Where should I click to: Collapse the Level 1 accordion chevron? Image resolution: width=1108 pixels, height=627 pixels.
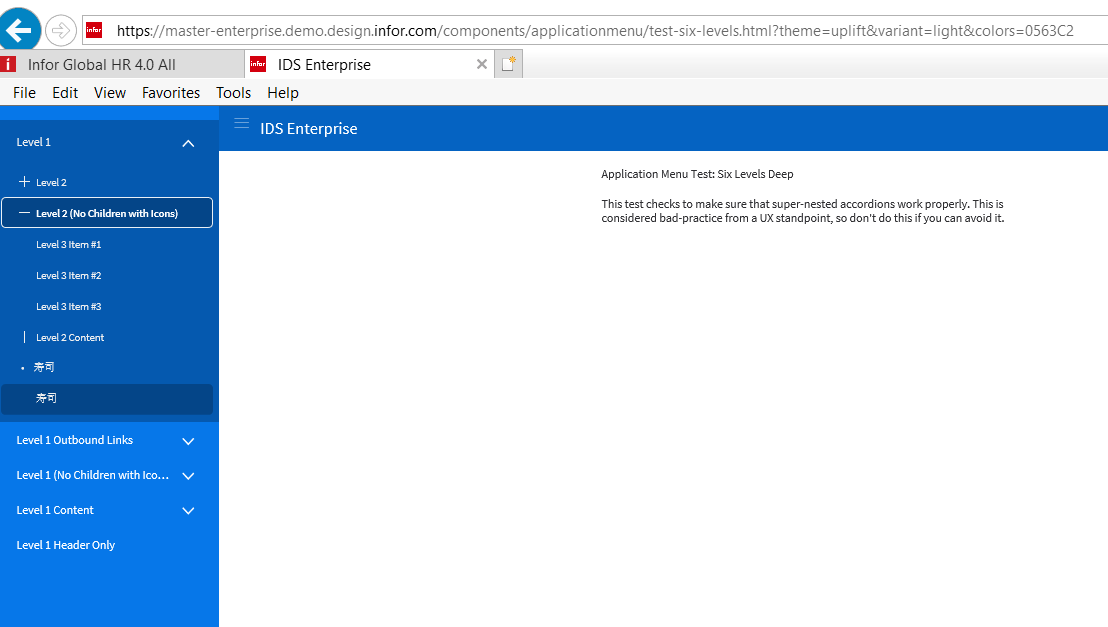coord(188,143)
